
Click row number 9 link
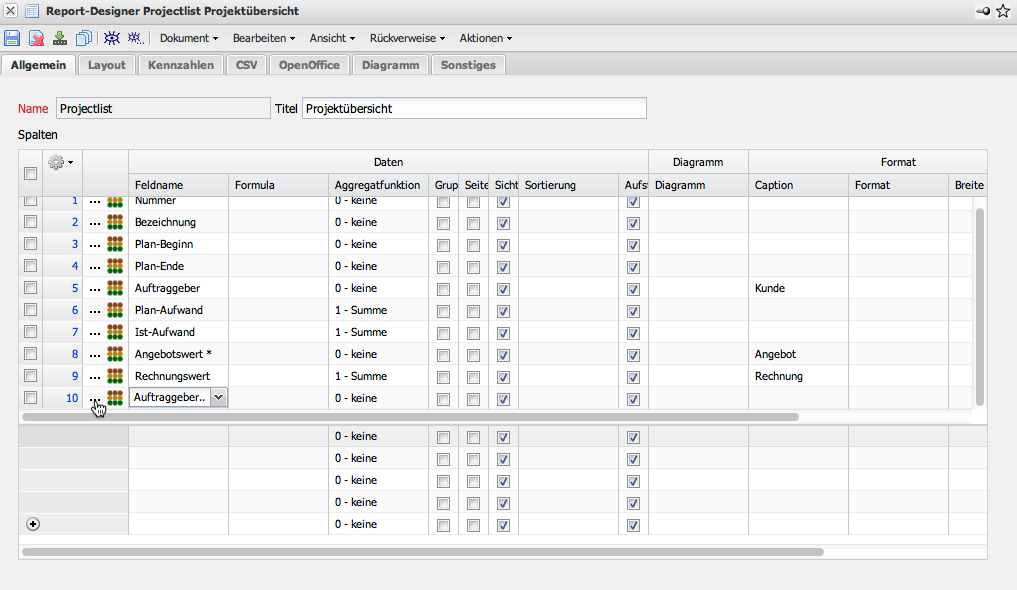74,376
